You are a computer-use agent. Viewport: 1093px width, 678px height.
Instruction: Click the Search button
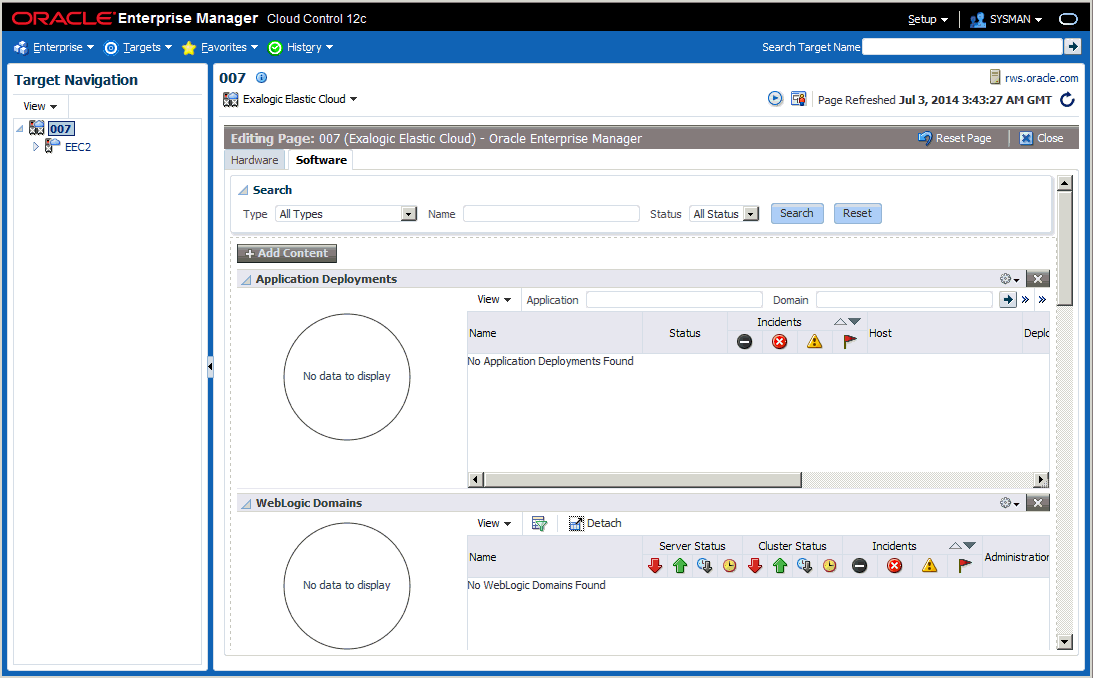click(797, 213)
